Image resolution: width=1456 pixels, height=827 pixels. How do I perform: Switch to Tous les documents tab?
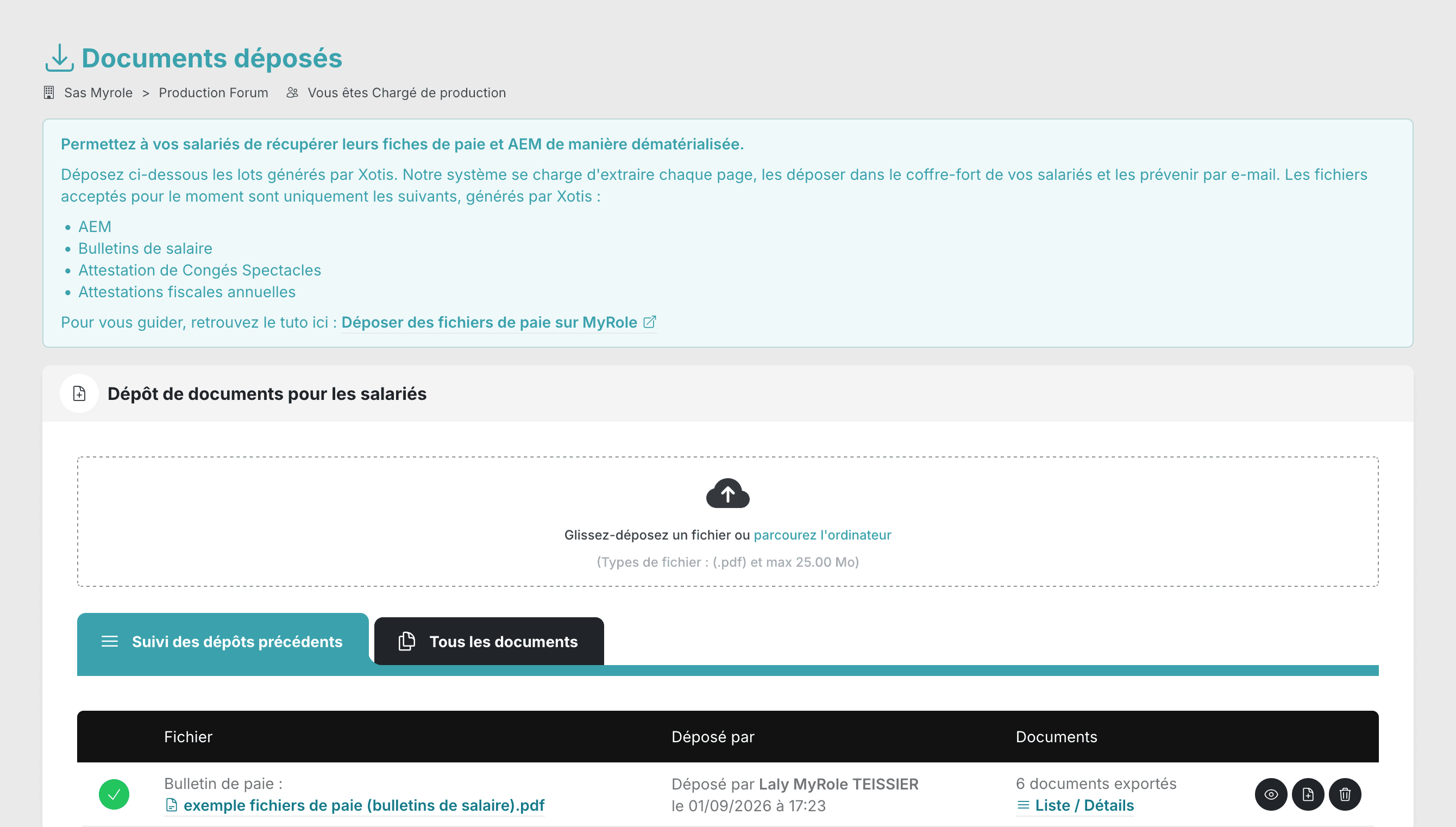pyautogui.click(x=489, y=641)
